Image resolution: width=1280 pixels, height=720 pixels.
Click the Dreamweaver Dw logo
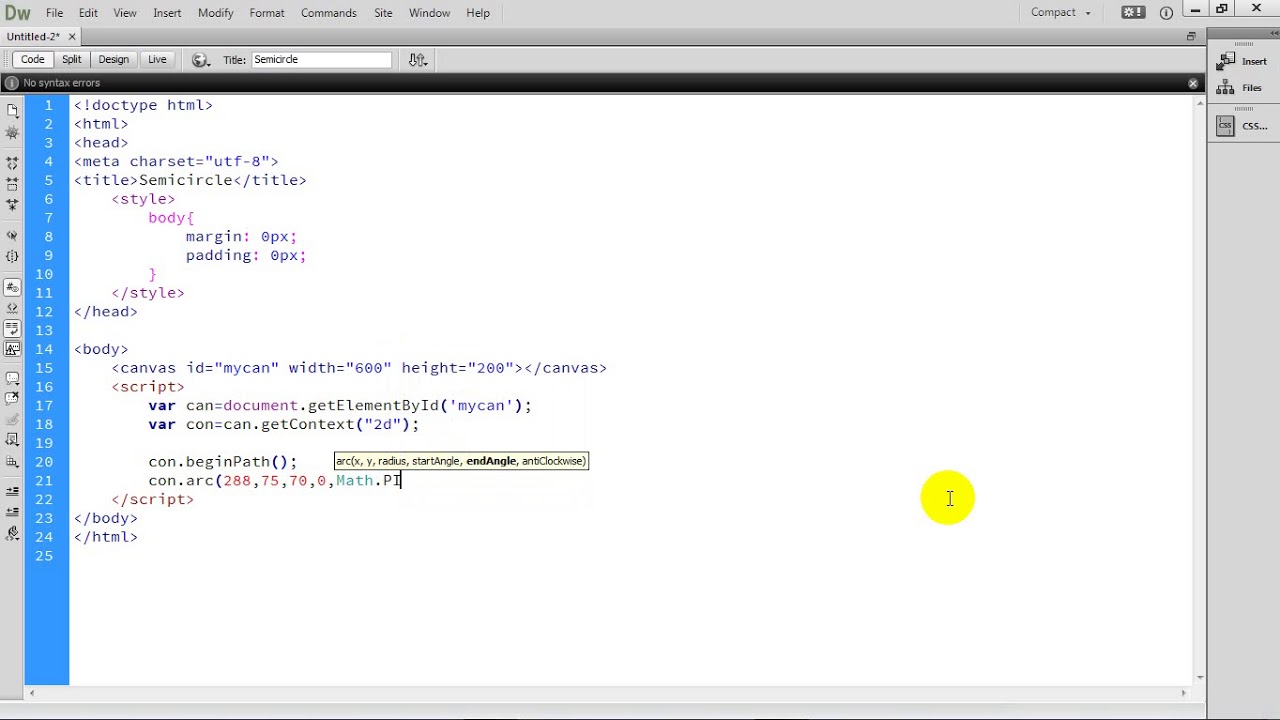[17, 13]
